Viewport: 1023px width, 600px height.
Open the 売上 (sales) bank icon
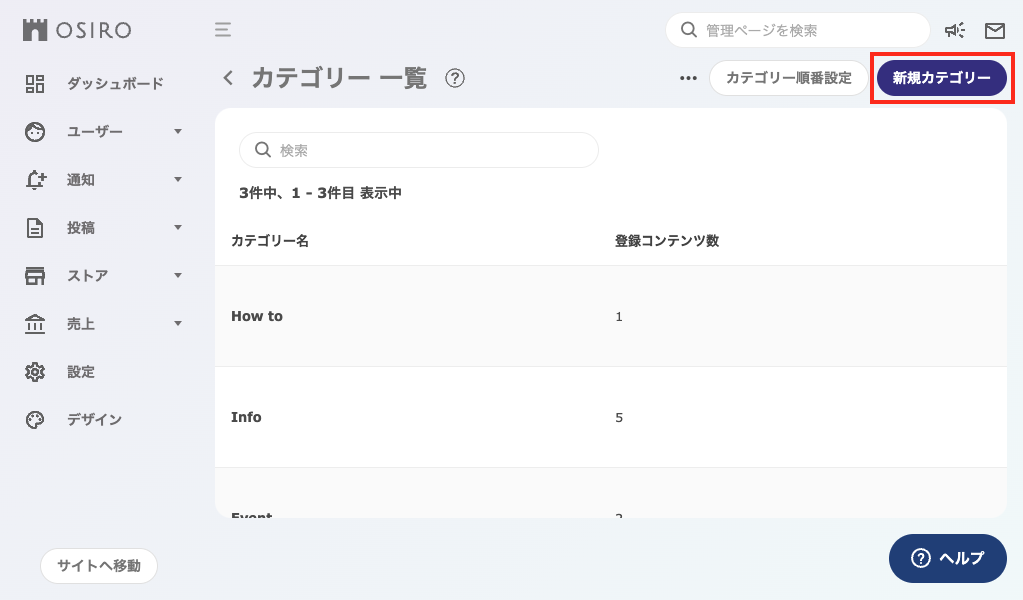34,324
